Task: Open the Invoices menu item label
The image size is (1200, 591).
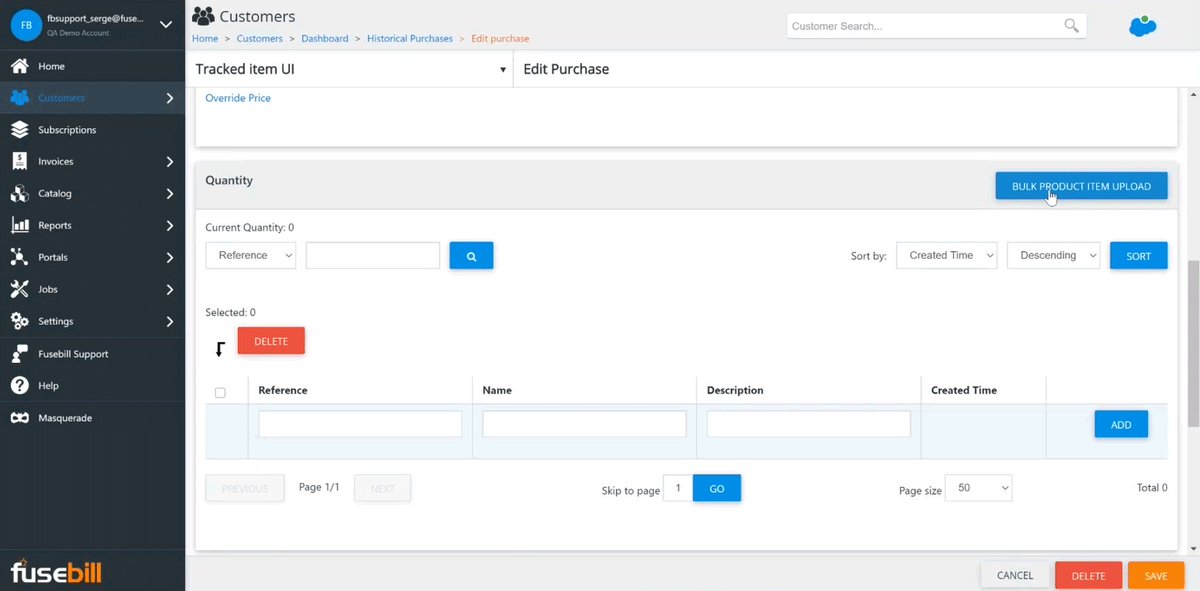Action: (x=55, y=161)
